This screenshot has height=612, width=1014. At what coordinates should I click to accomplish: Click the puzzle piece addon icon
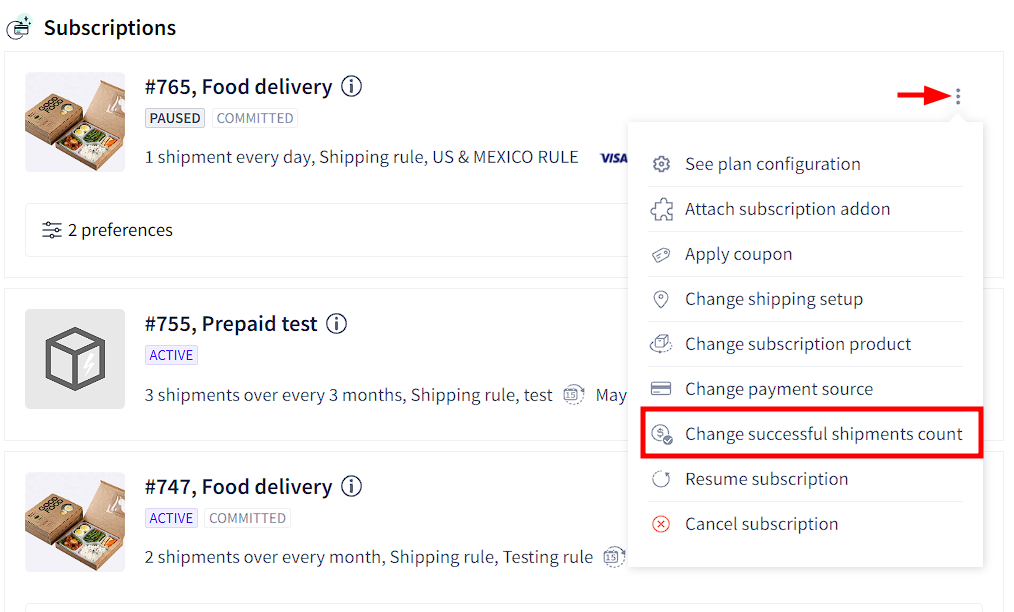point(661,209)
